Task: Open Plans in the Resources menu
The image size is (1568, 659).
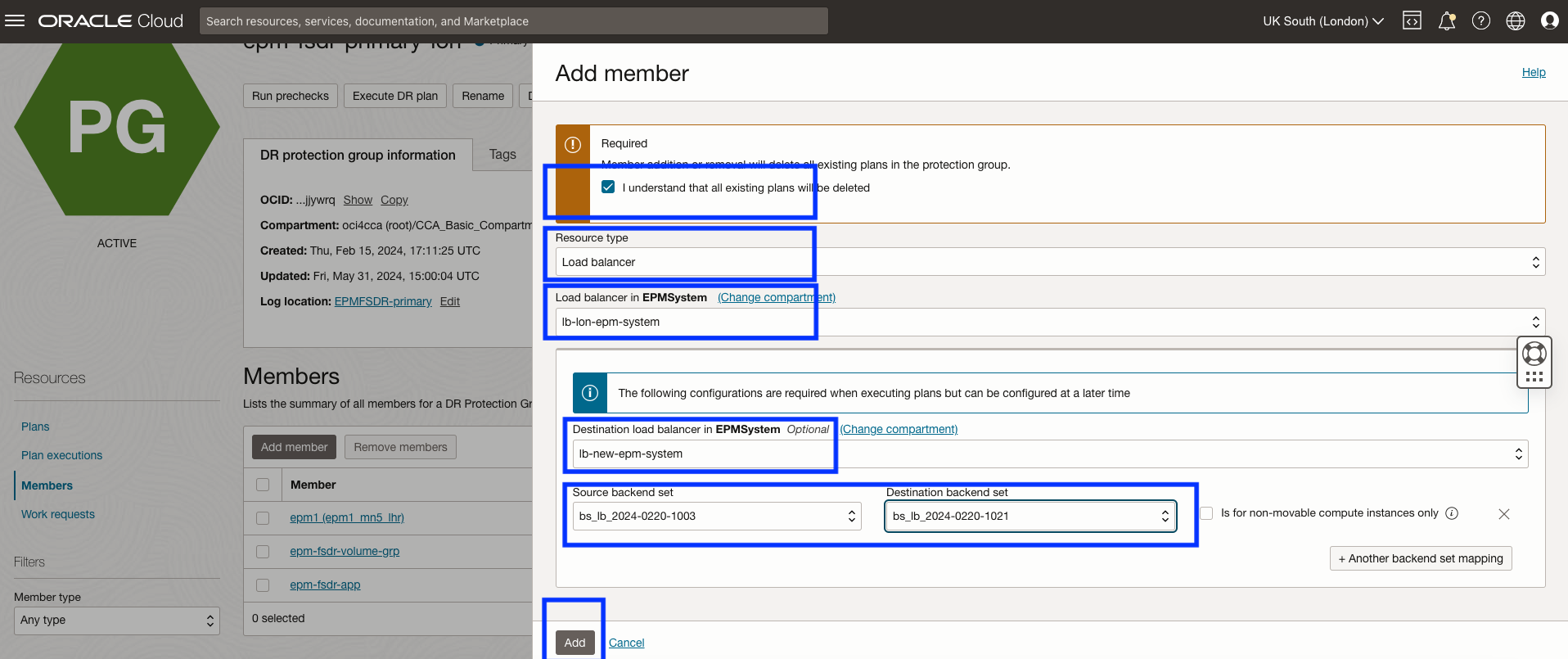Action: [35, 427]
